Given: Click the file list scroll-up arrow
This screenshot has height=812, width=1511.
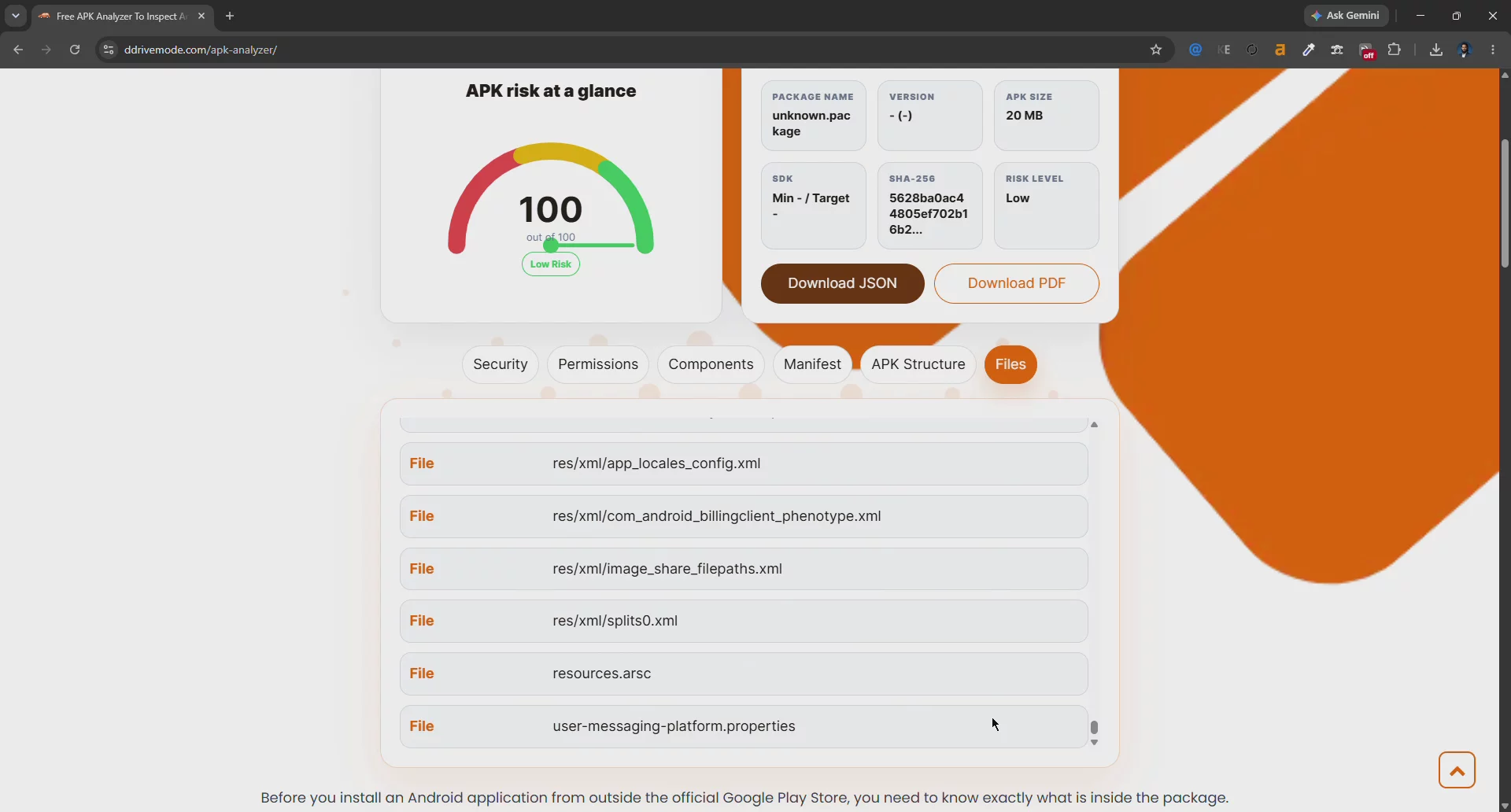Looking at the screenshot, I should (x=1094, y=425).
